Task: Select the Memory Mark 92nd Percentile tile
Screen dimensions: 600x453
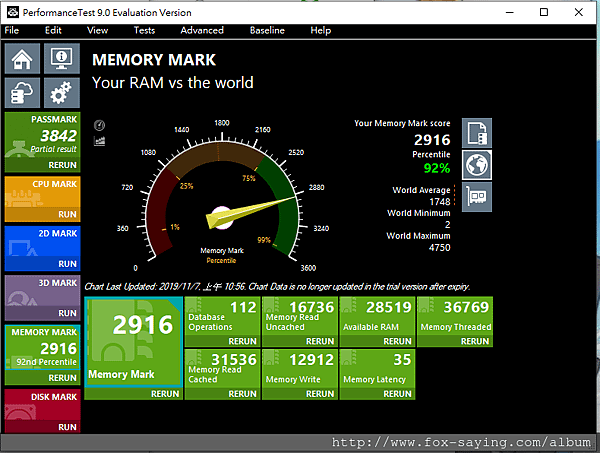Action: (x=42, y=347)
